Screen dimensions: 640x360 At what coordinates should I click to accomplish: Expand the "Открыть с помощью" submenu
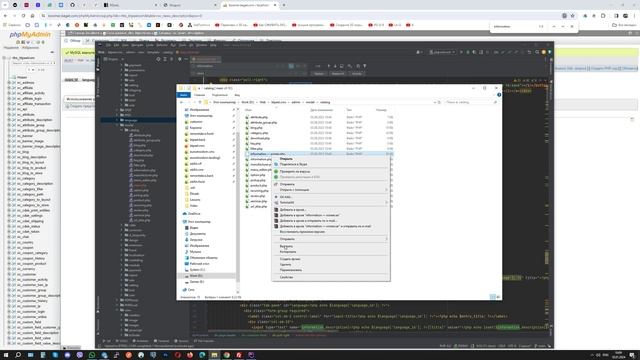pos(331,190)
